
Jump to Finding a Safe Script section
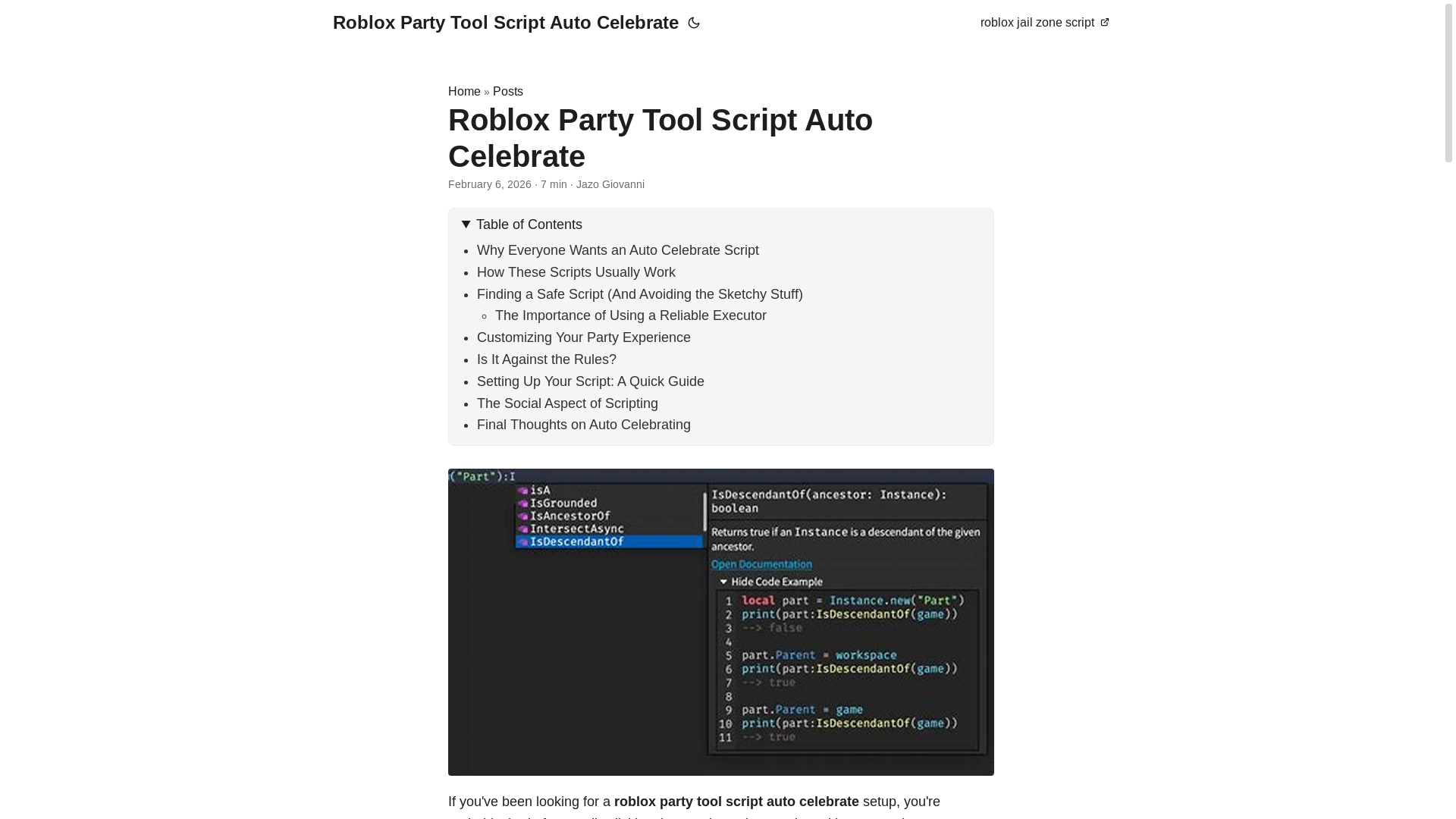coord(639,294)
